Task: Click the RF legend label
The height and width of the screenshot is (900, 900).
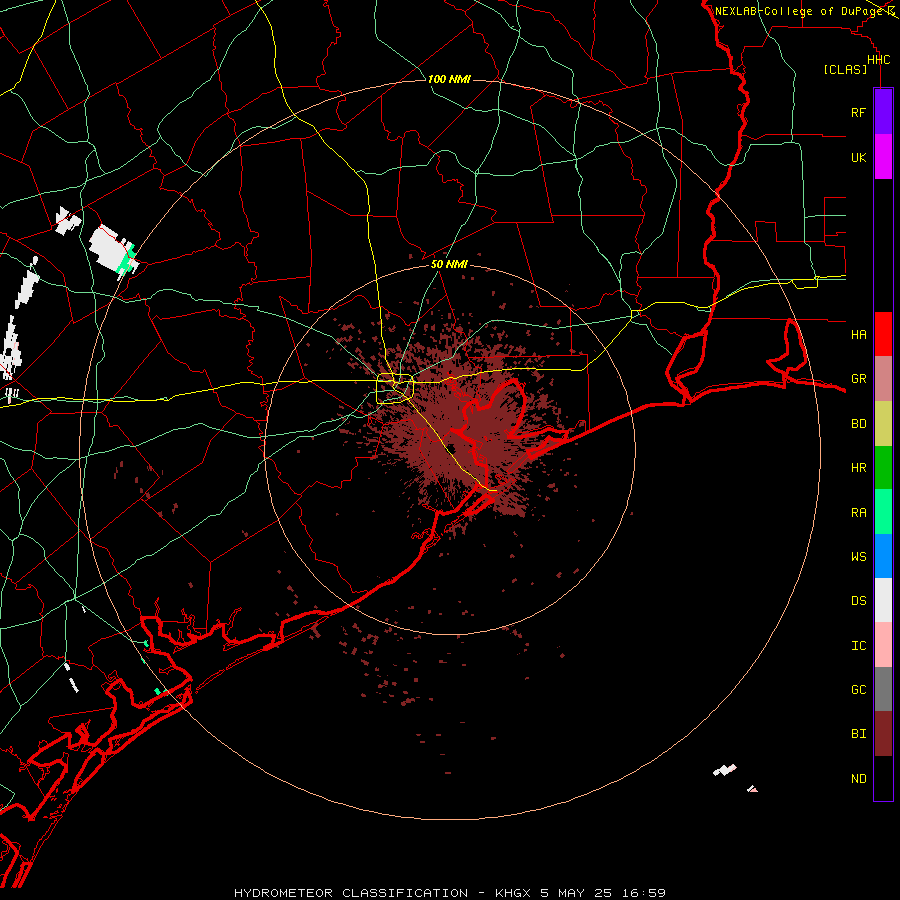Action: 858,112
